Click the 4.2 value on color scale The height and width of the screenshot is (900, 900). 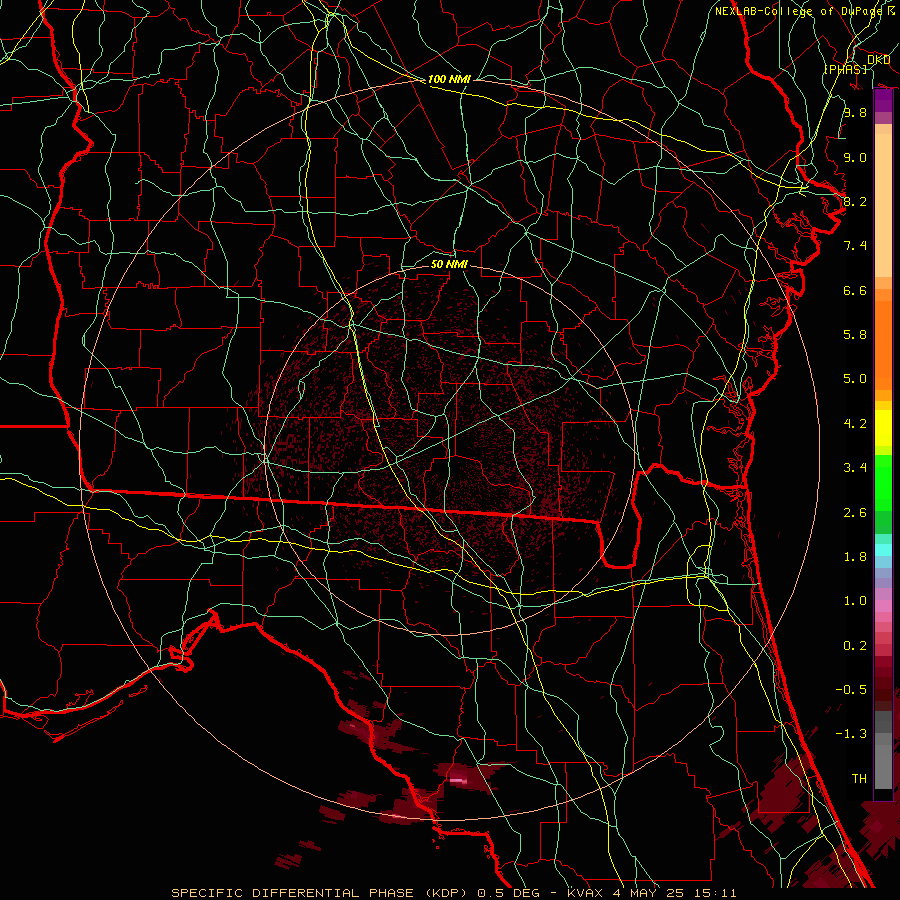(855, 424)
